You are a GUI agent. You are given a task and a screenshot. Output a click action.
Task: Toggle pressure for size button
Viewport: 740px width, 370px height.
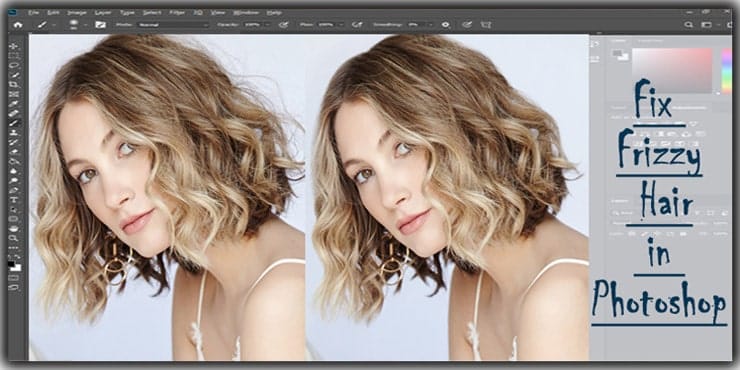point(467,25)
